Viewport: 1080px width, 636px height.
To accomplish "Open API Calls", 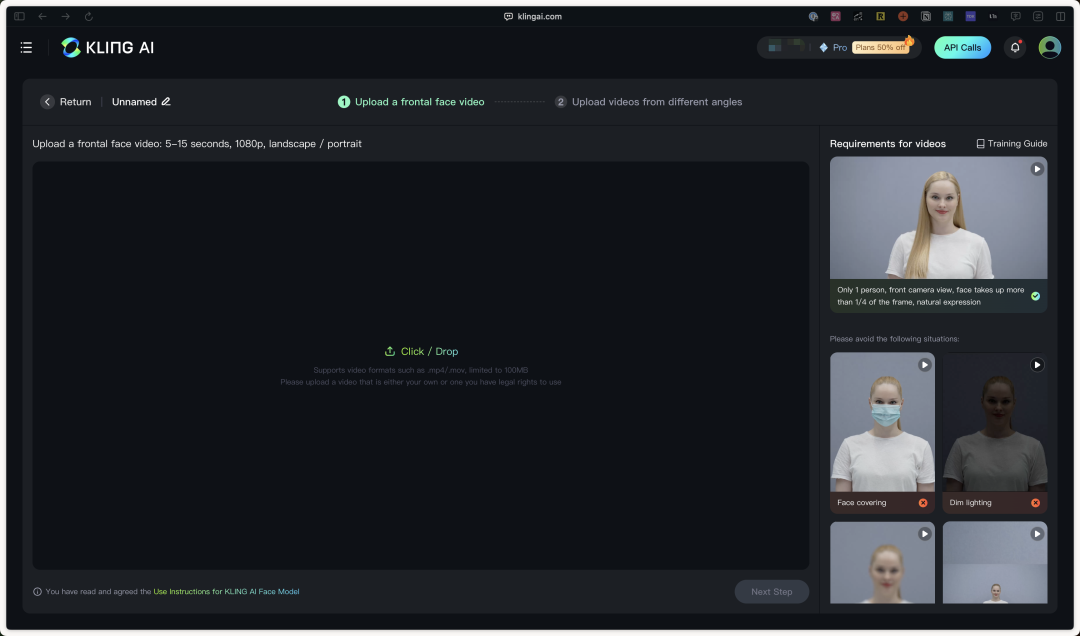I will [x=962, y=48].
